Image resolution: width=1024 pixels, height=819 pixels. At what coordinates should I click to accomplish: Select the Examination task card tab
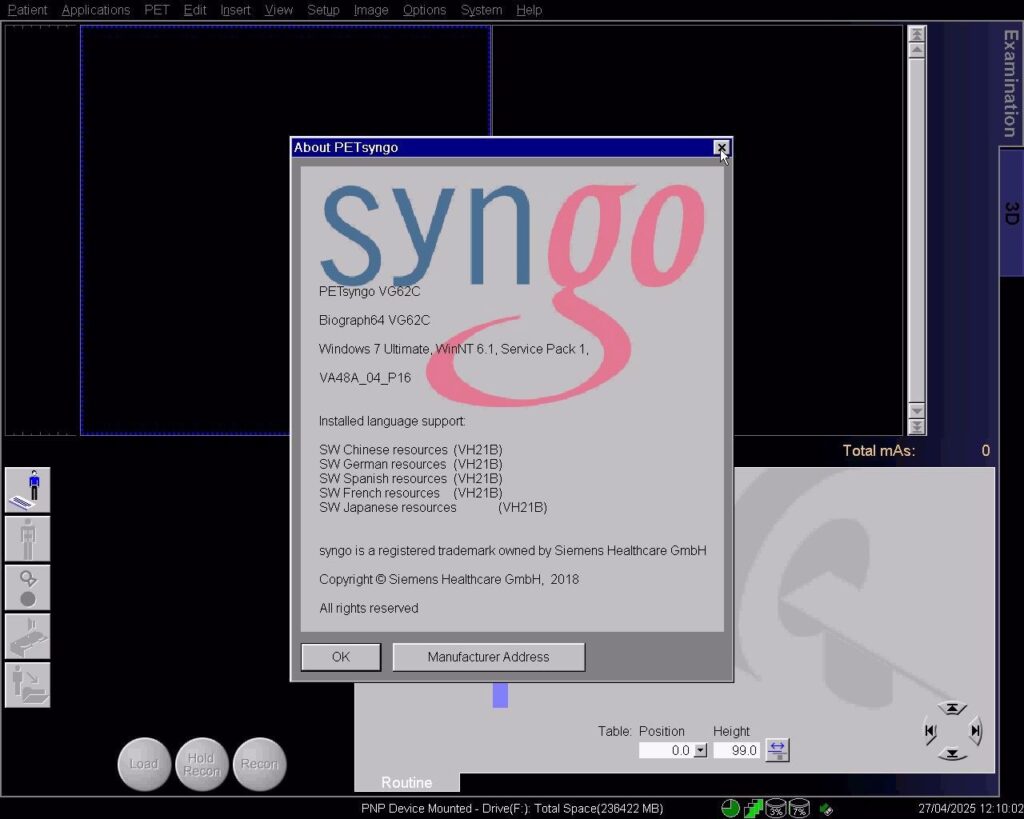pos(1011,83)
